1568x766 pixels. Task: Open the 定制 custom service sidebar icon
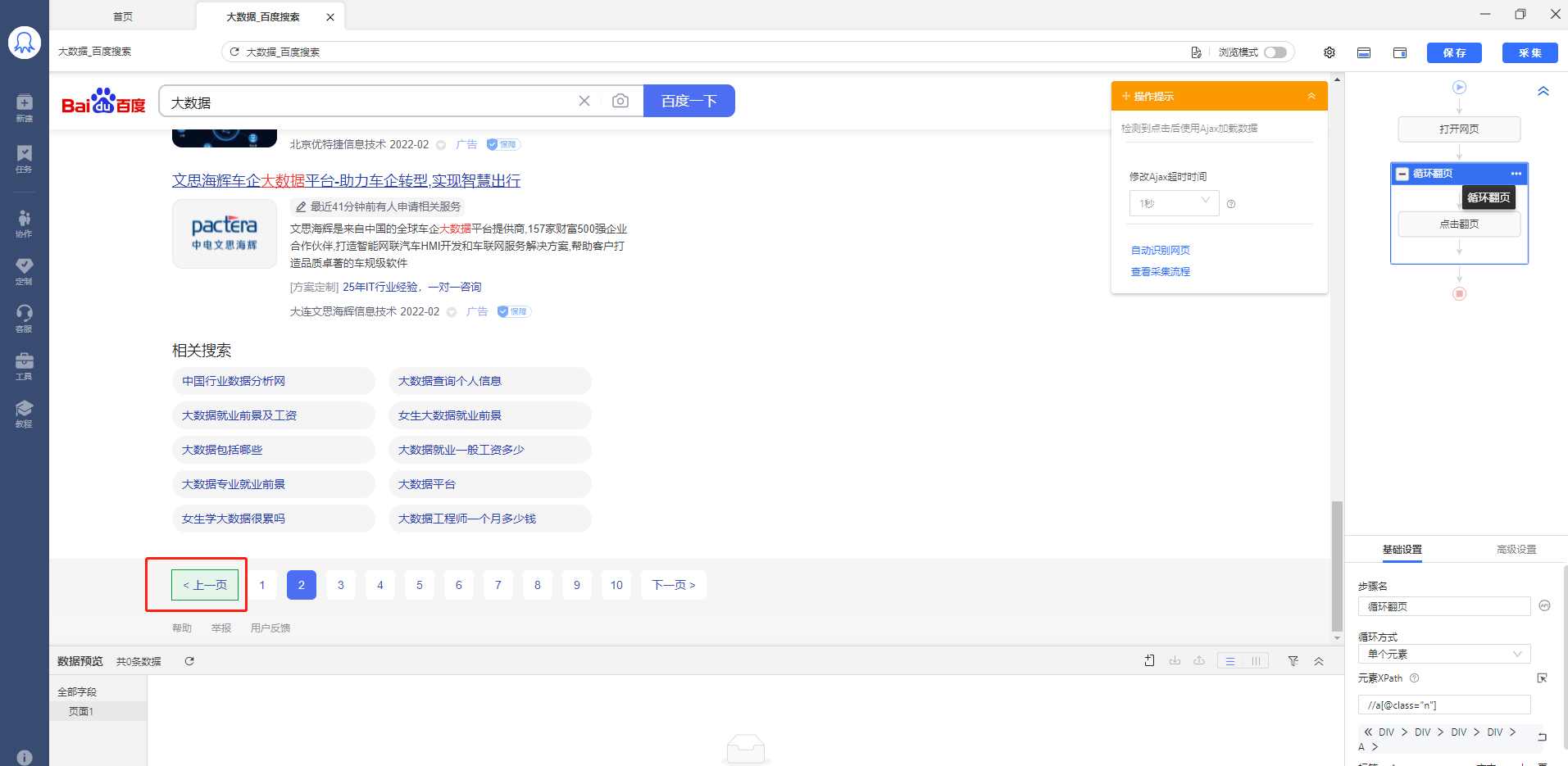(x=25, y=271)
